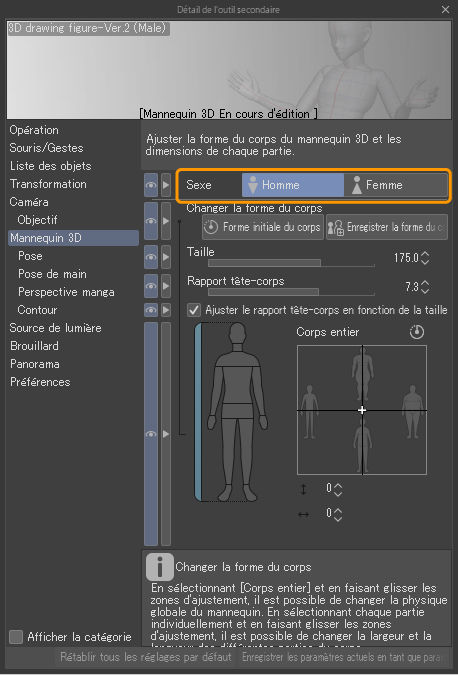
Task: Enable Afficher la catégorie checkbox
Action: 16,637
